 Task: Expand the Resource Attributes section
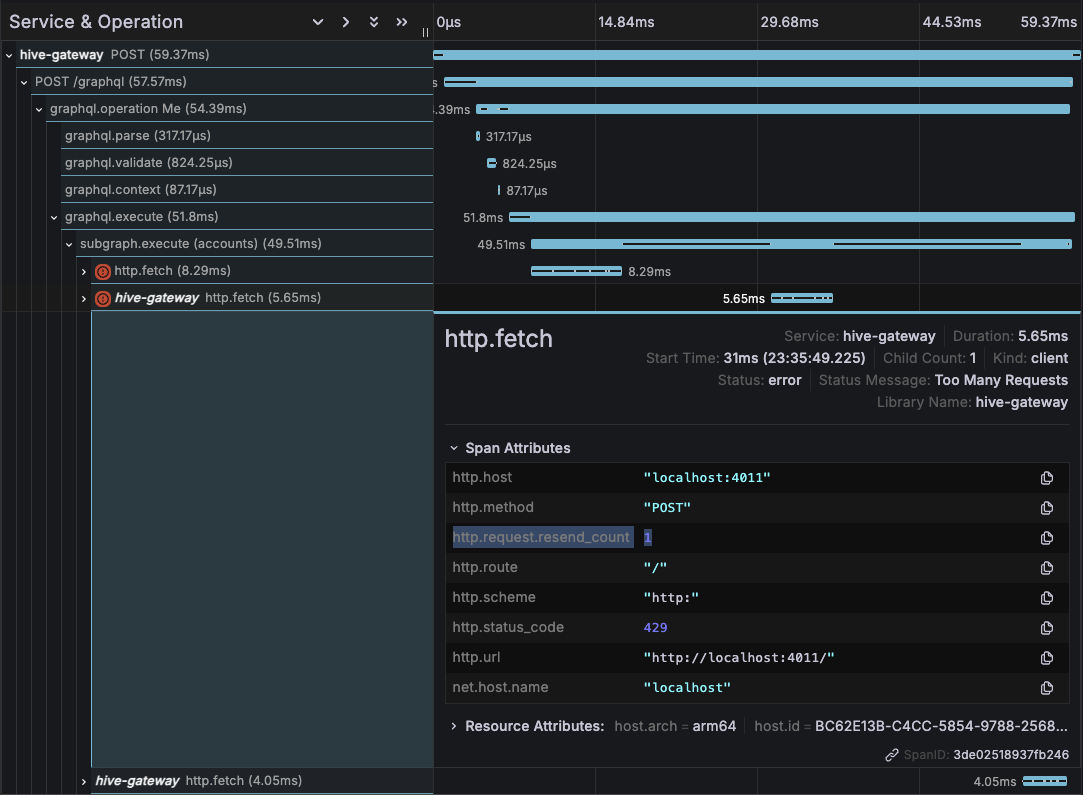click(x=453, y=726)
